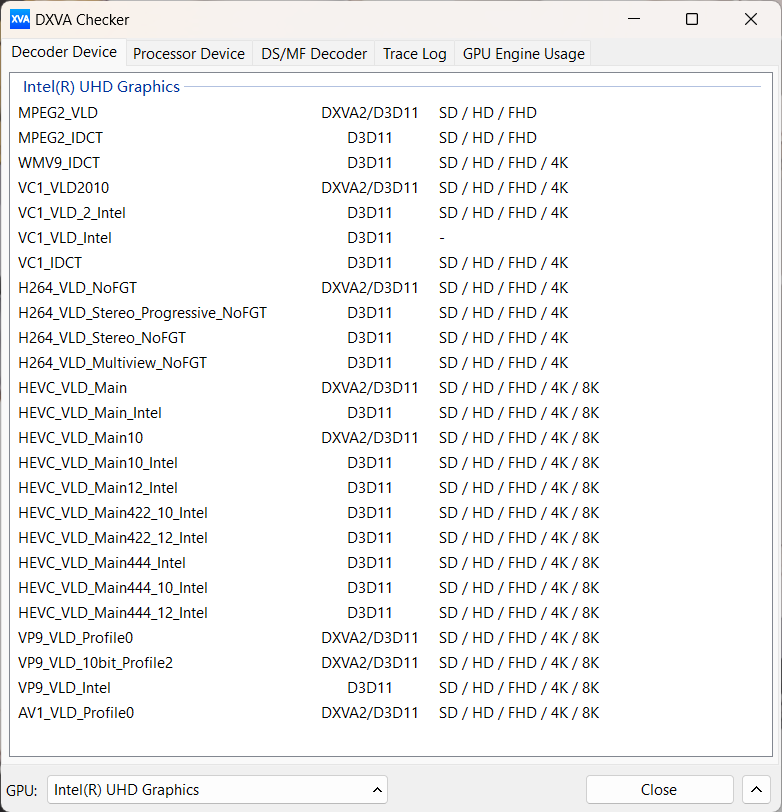The width and height of the screenshot is (782, 812).
Task: Click the Intel(R) UHD Graphics group header
Action: pos(101,86)
